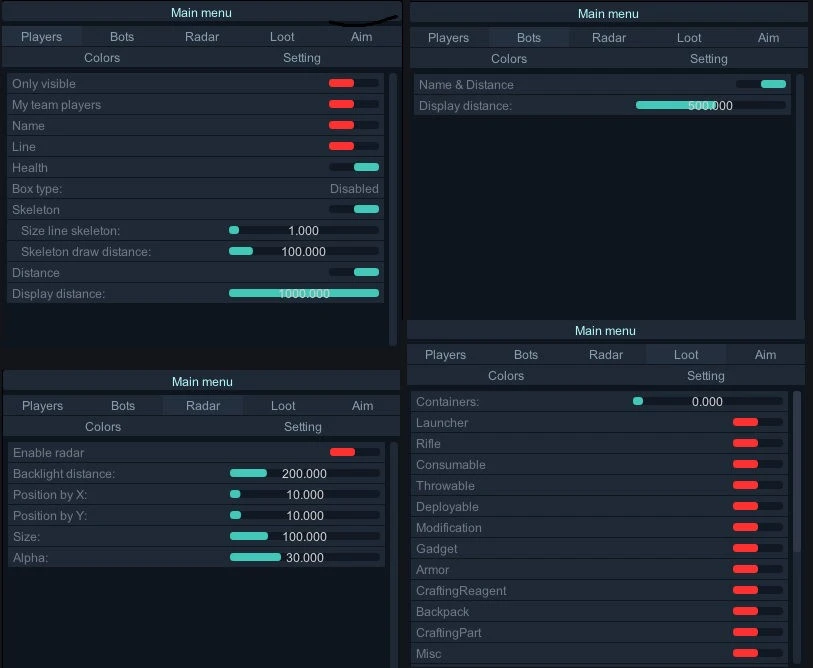
Task: Enable the CraftingReagent toggle
Action: click(x=757, y=590)
